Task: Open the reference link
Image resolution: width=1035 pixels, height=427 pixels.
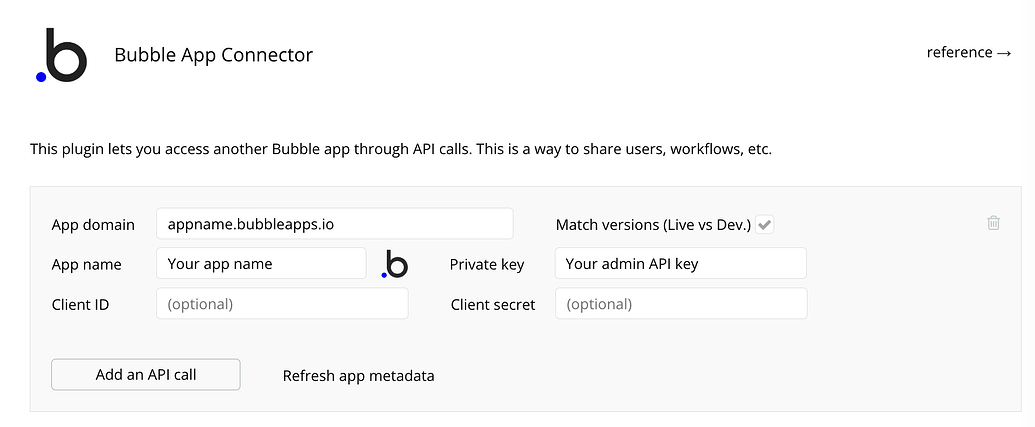Action: 969,52
